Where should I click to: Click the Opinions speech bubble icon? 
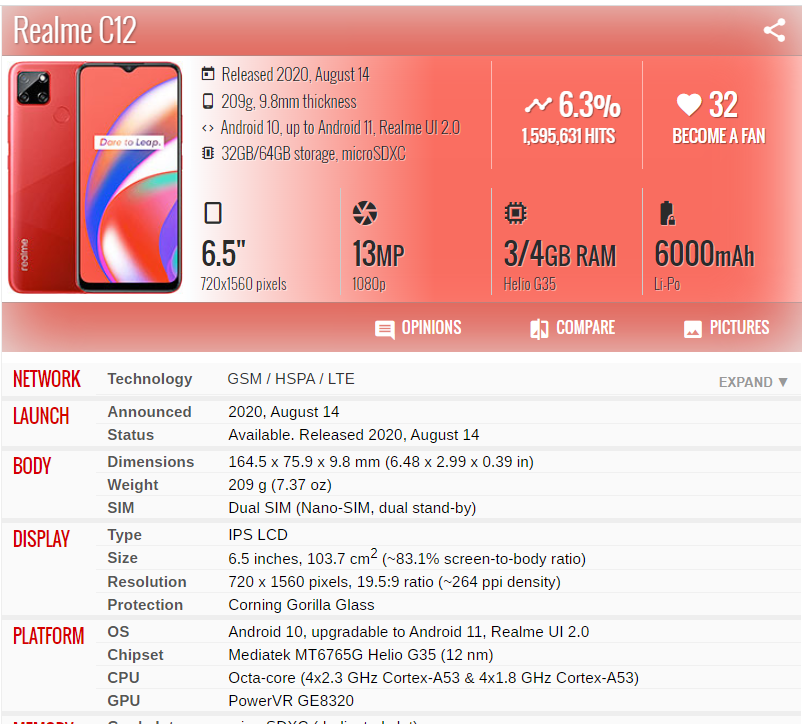[385, 329]
